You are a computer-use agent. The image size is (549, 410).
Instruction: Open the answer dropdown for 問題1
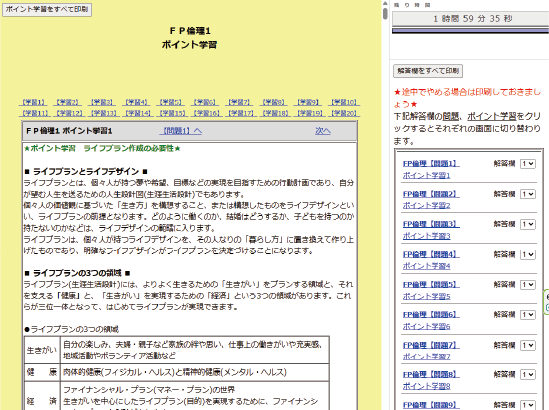(x=528, y=164)
